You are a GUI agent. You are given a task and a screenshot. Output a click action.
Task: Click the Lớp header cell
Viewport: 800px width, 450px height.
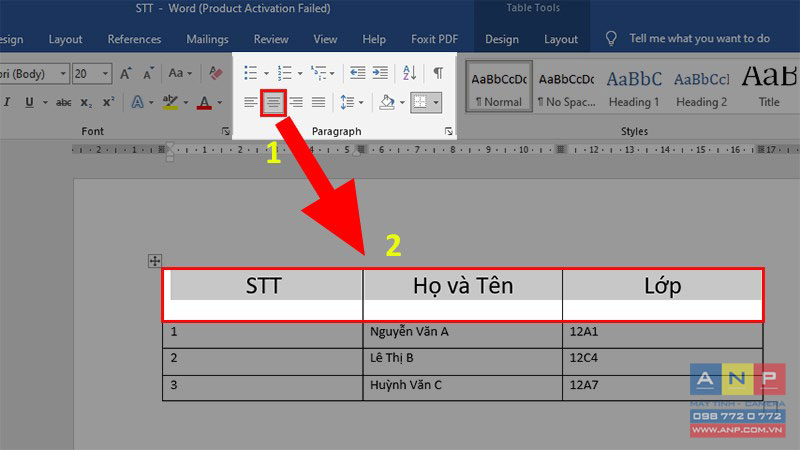coord(662,294)
